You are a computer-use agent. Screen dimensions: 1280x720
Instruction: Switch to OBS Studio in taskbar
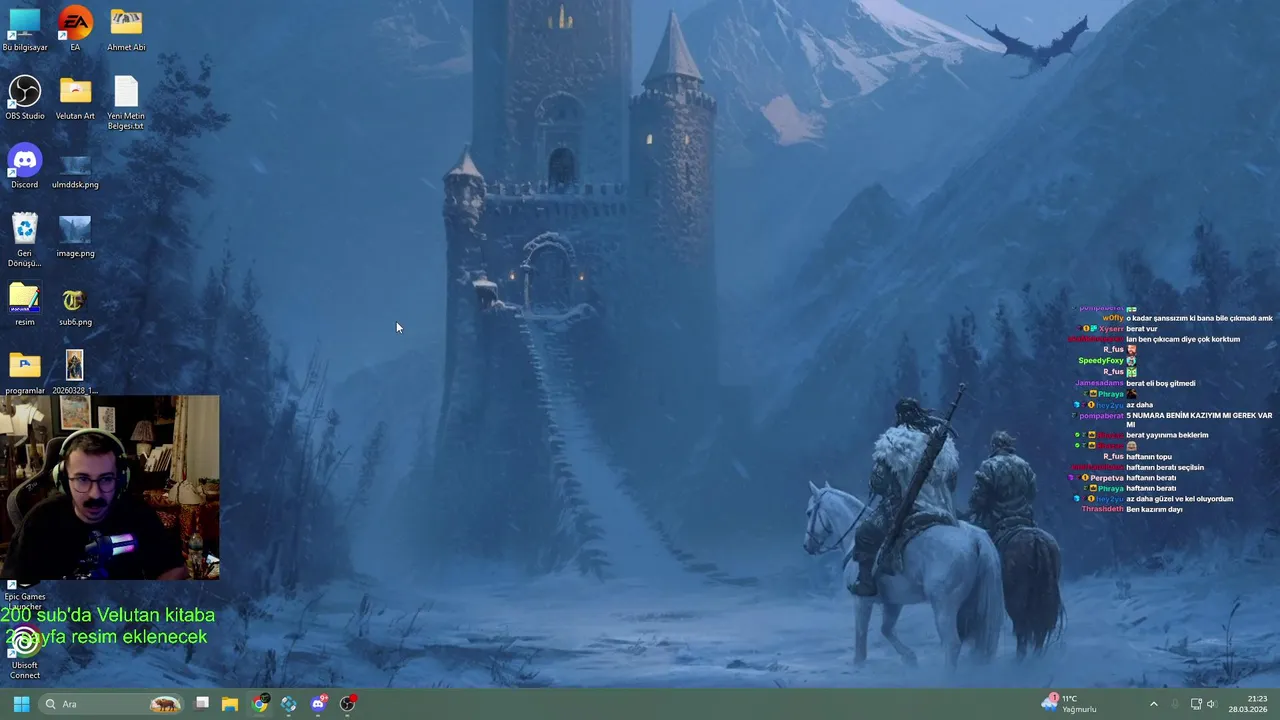point(347,704)
